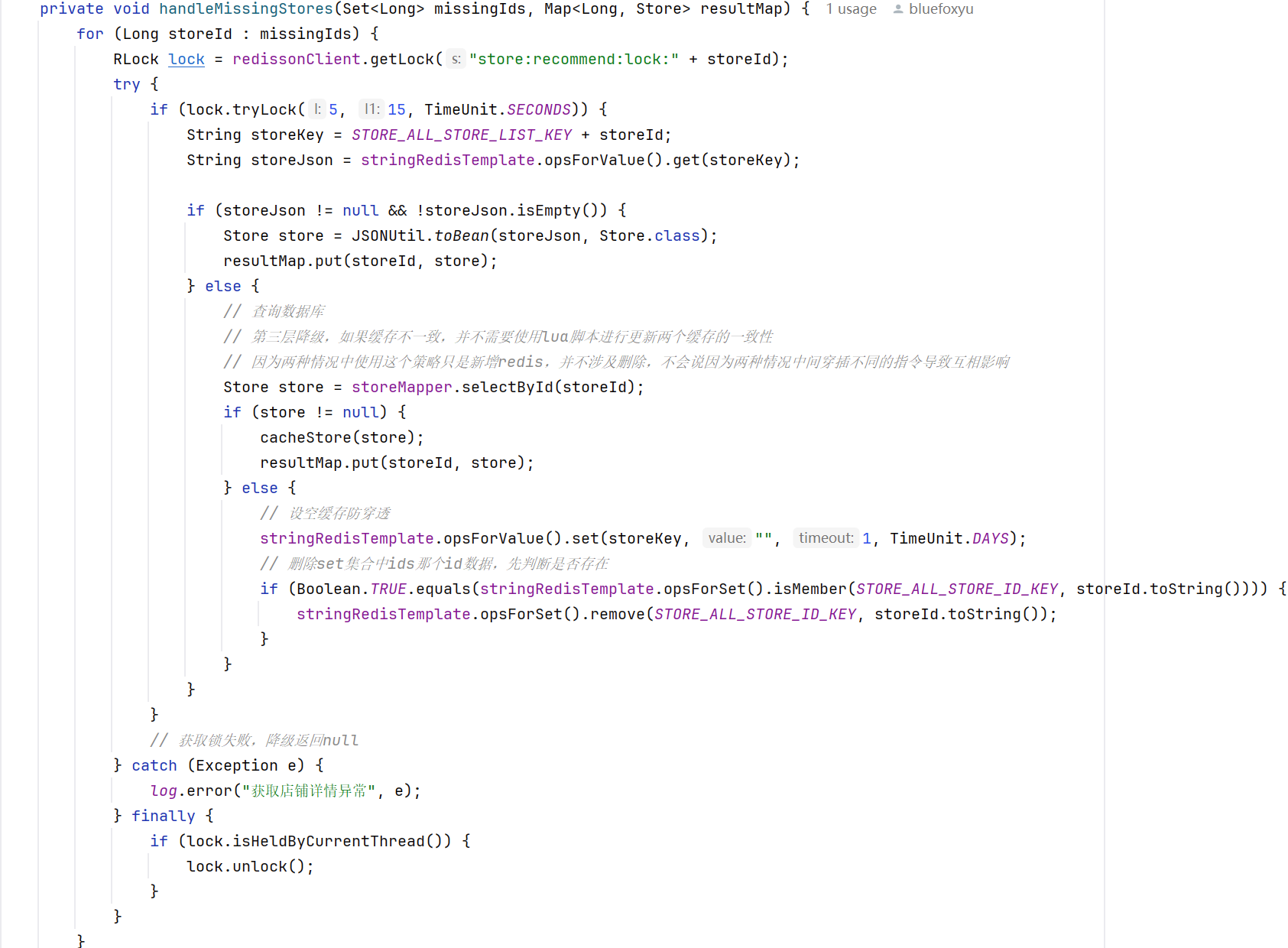Click TimeUnit.SECONDS constant
The height and width of the screenshot is (948, 1288).
click(x=498, y=109)
